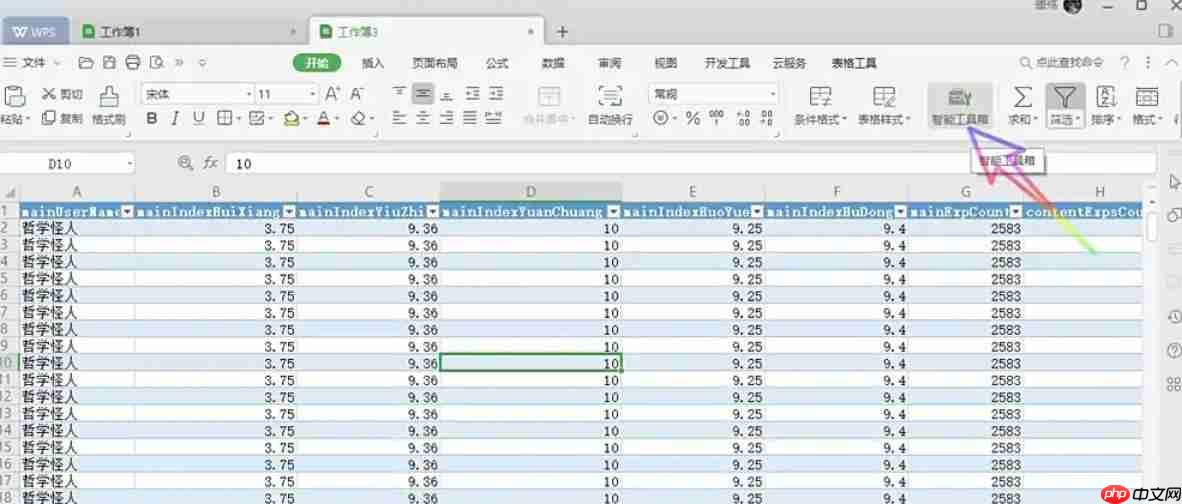Viewport: 1182px width, 504px height.
Task: Open the 云服务 (Cloud Service) tab
Action: click(789, 63)
